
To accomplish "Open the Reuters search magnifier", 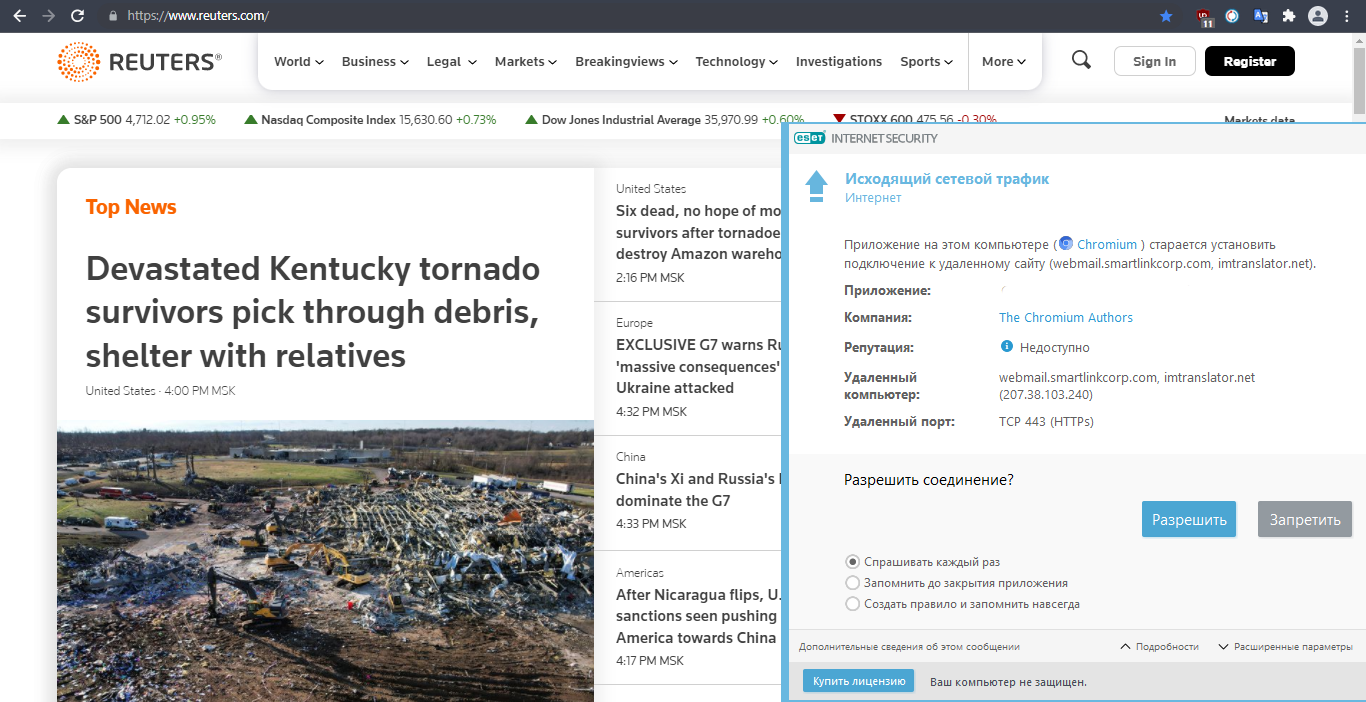I will click(x=1081, y=60).
